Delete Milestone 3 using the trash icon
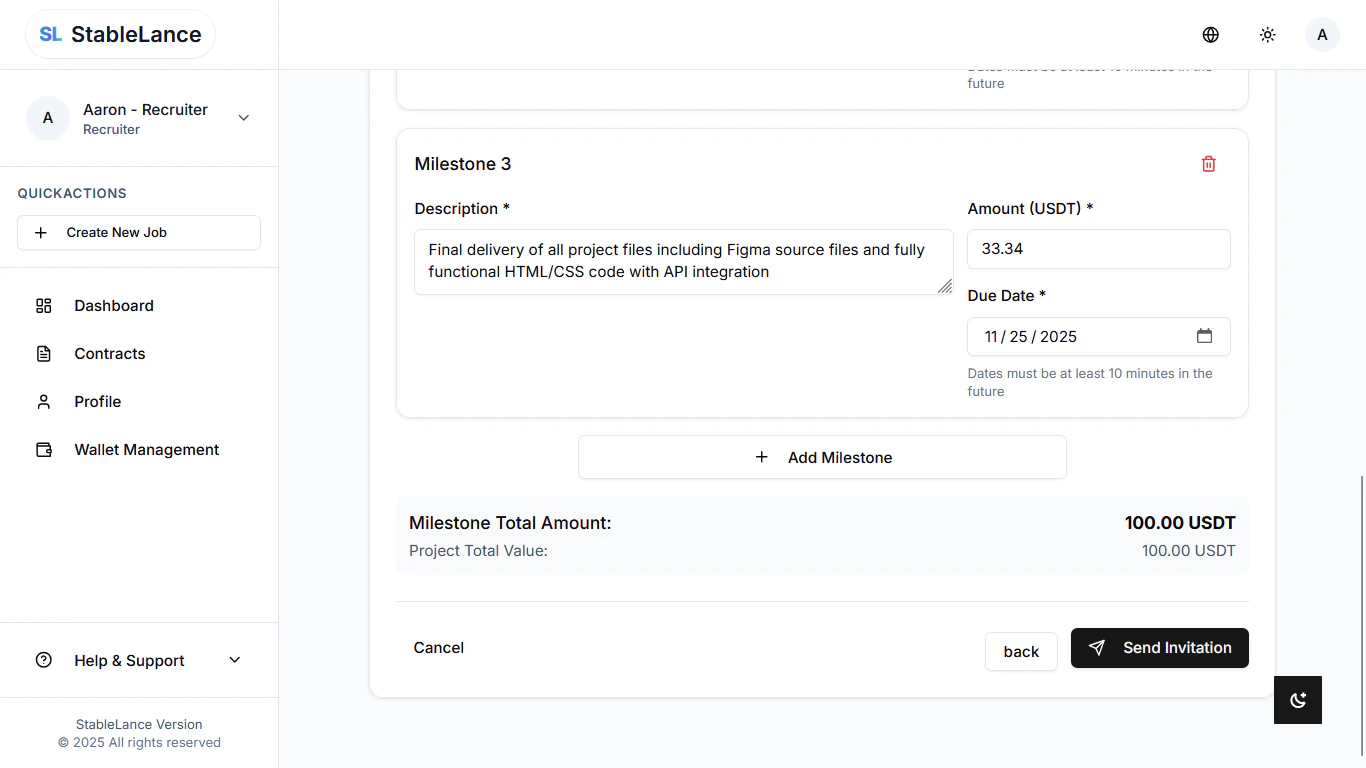Screen dimensions: 1366x768 point(1208,163)
